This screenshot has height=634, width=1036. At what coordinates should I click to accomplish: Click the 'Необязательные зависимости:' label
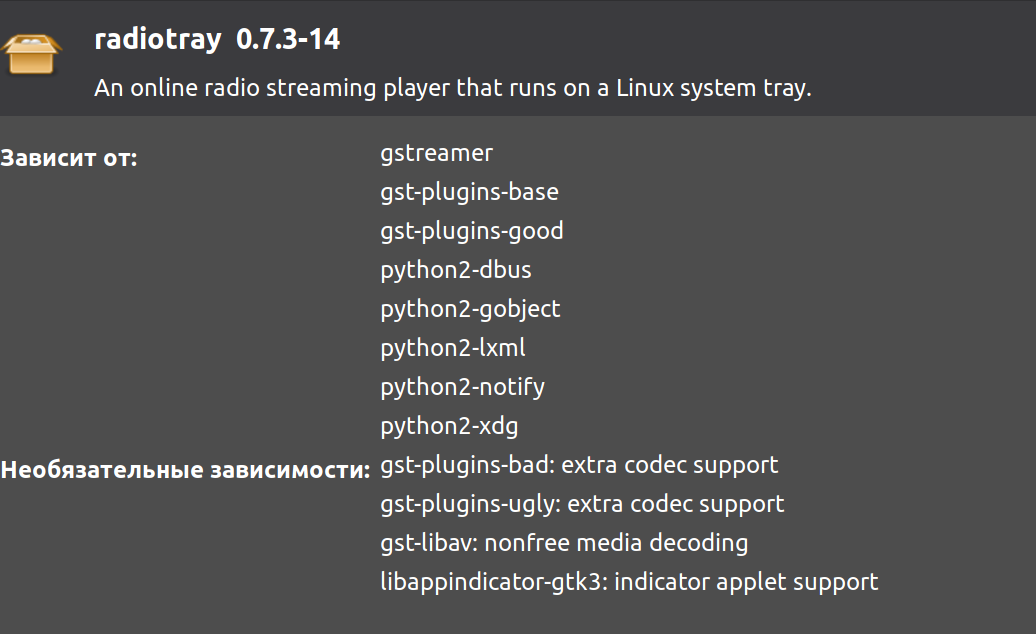(186, 470)
